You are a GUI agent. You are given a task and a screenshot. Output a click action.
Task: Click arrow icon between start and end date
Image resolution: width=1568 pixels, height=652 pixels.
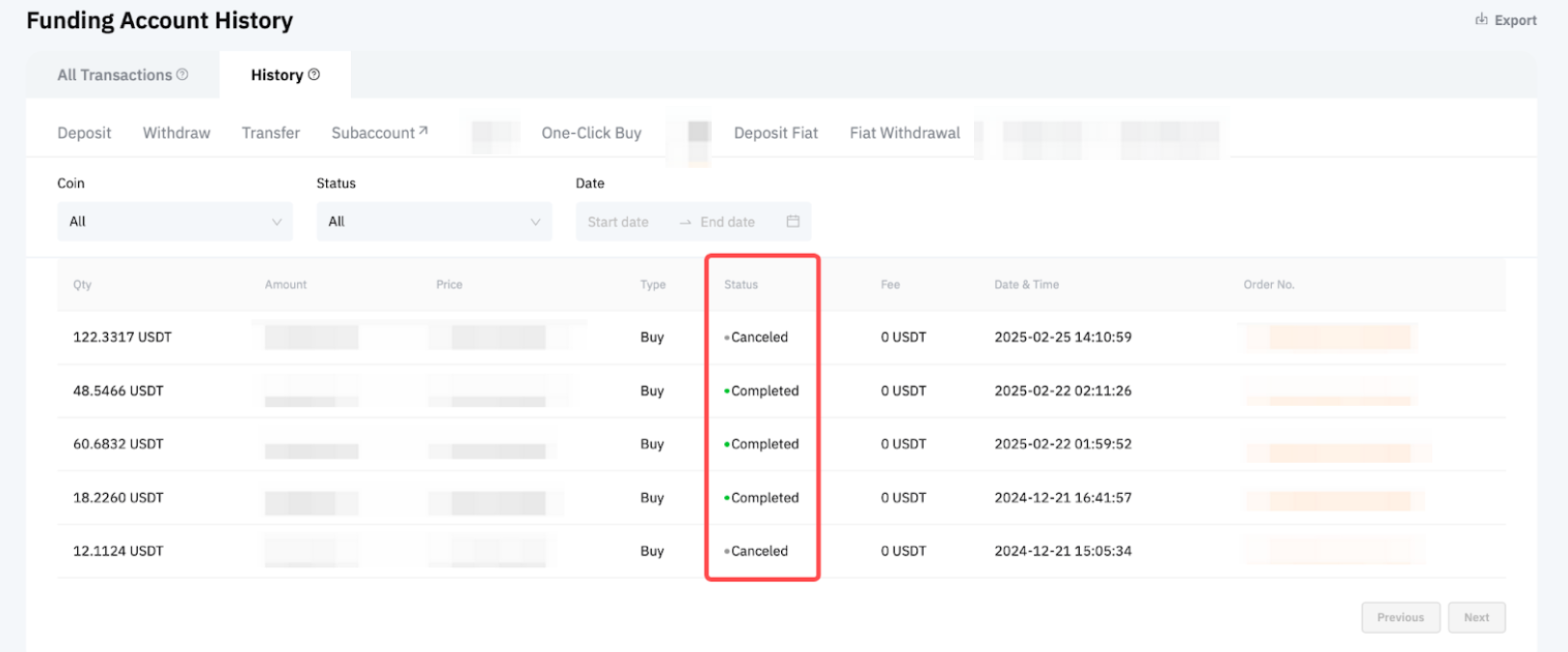(685, 222)
